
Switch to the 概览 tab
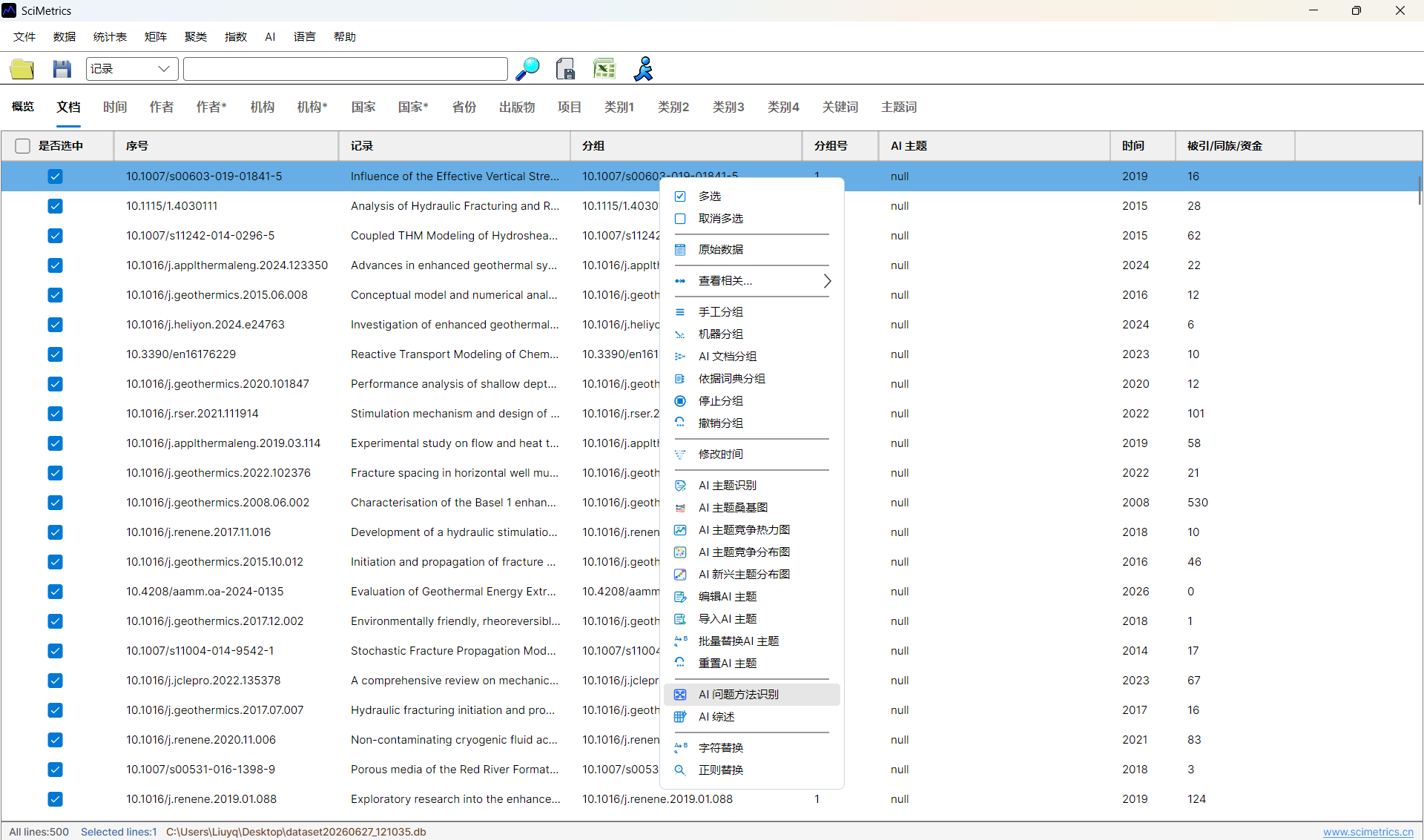click(x=23, y=108)
